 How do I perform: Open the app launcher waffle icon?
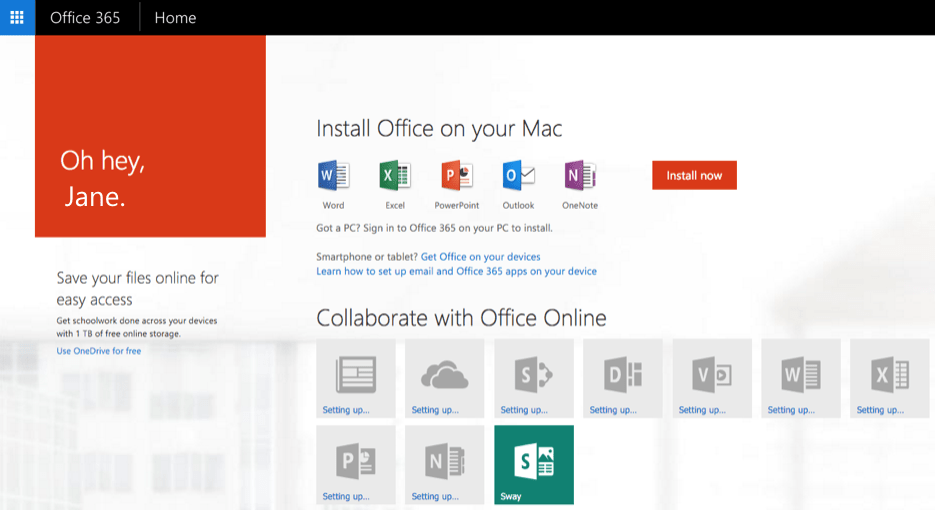click(x=17, y=17)
